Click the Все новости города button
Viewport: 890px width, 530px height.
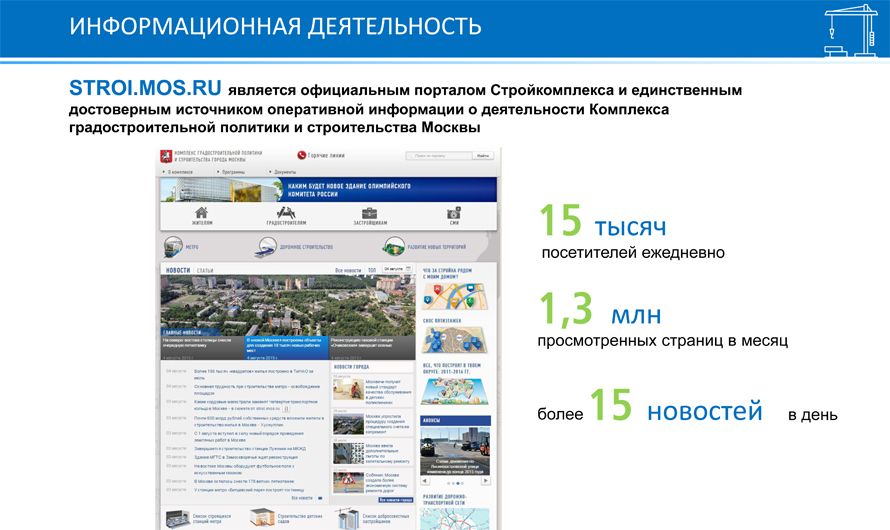coord(396,500)
